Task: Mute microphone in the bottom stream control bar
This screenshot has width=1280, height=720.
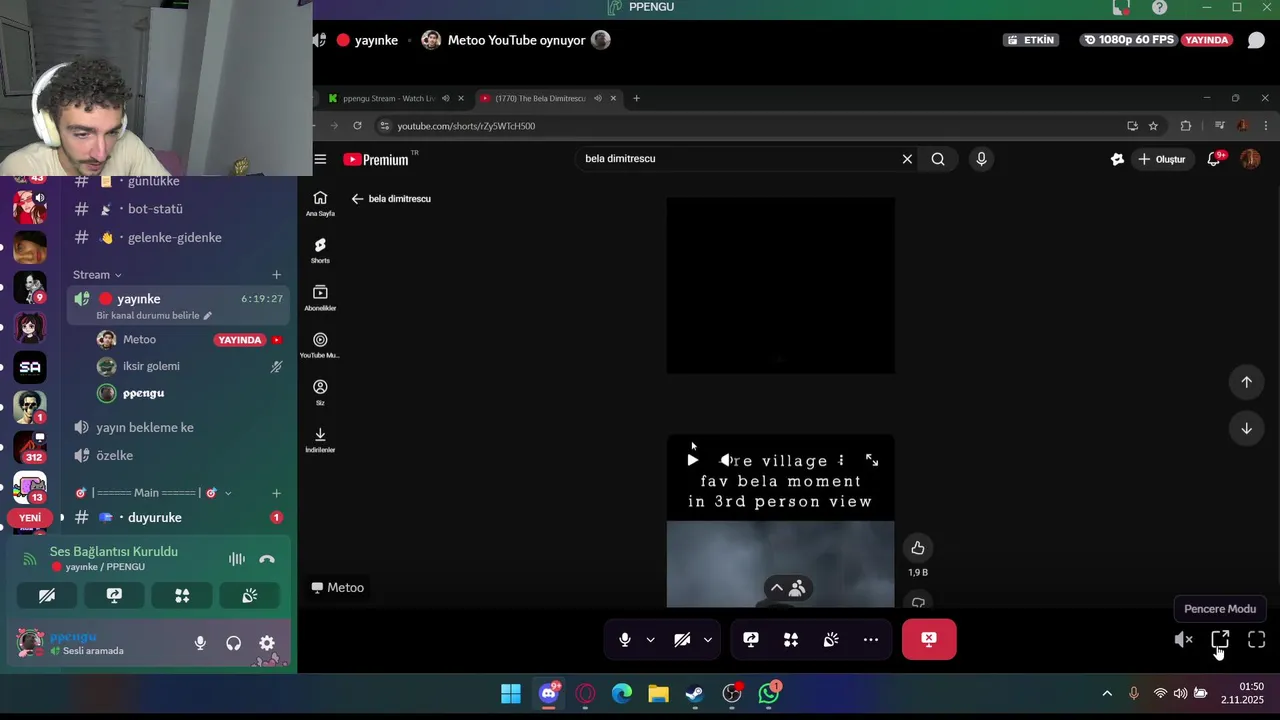Action: click(625, 640)
